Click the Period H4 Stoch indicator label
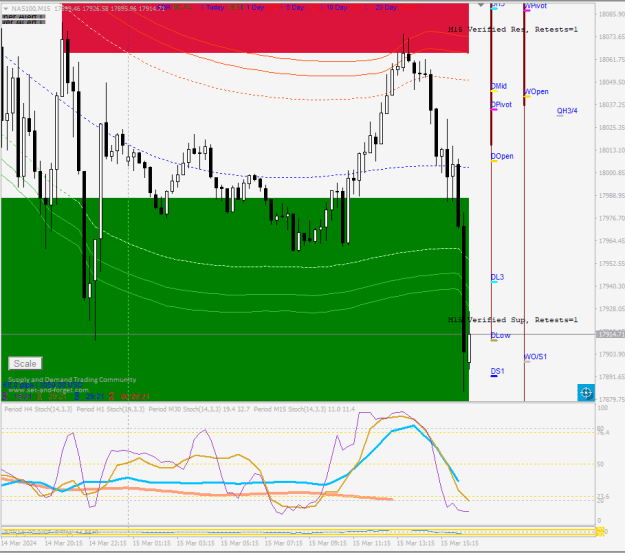The width and height of the screenshot is (625, 553). coord(38,409)
